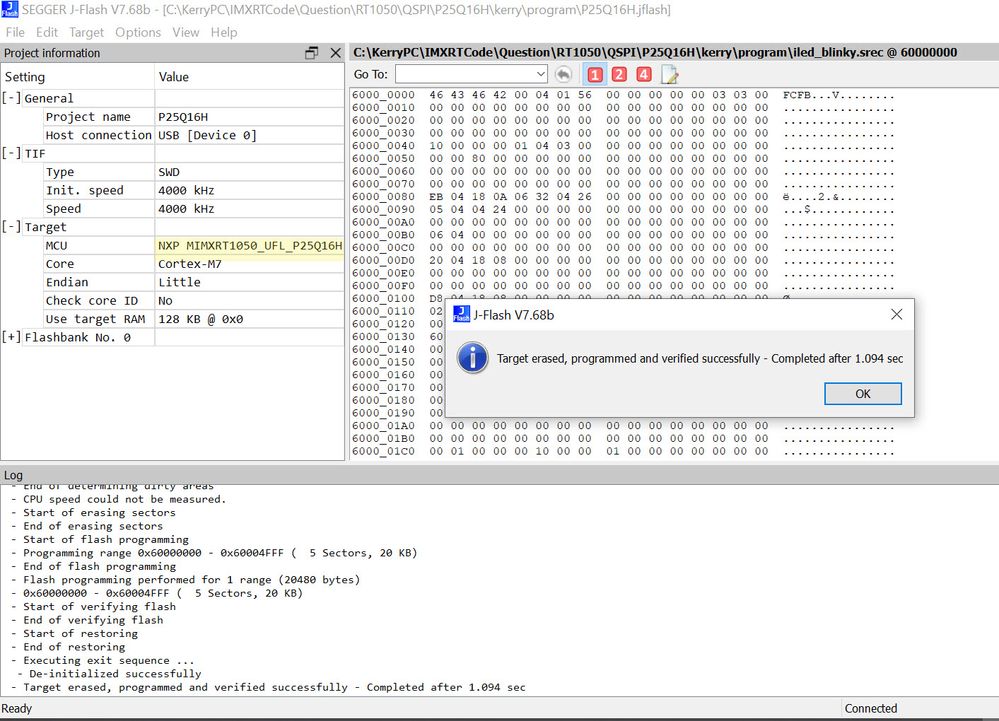Click the Use target RAM value

(x=201, y=319)
